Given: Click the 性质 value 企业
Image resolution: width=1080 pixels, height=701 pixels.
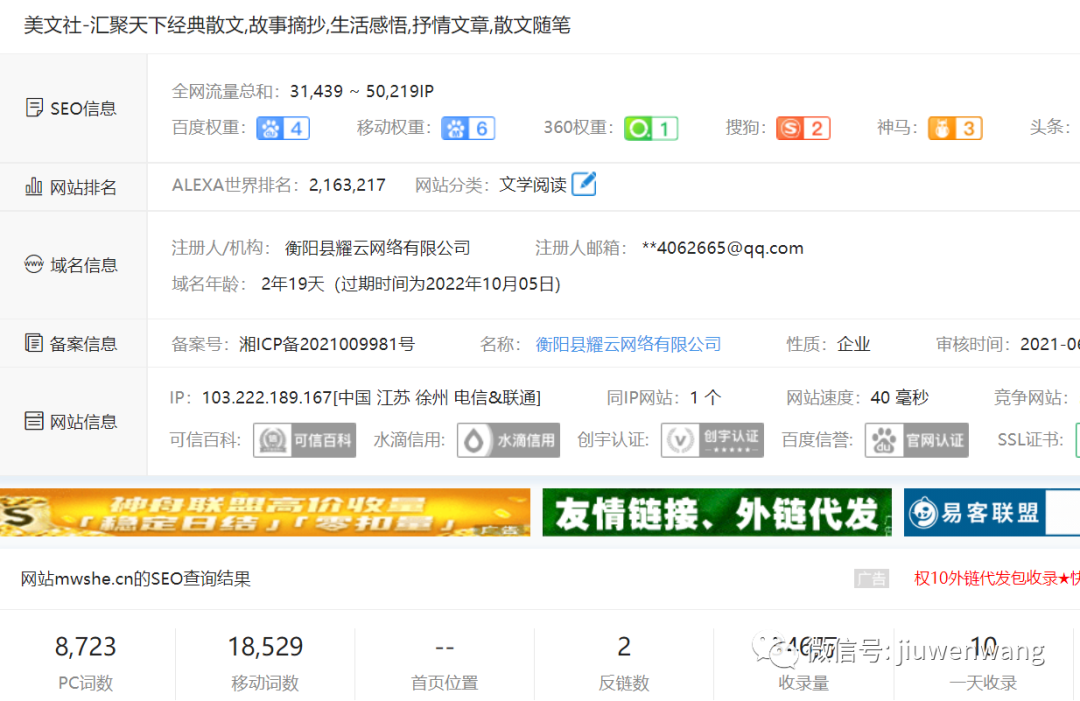Looking at the screenshot, I should coord(854,344).
